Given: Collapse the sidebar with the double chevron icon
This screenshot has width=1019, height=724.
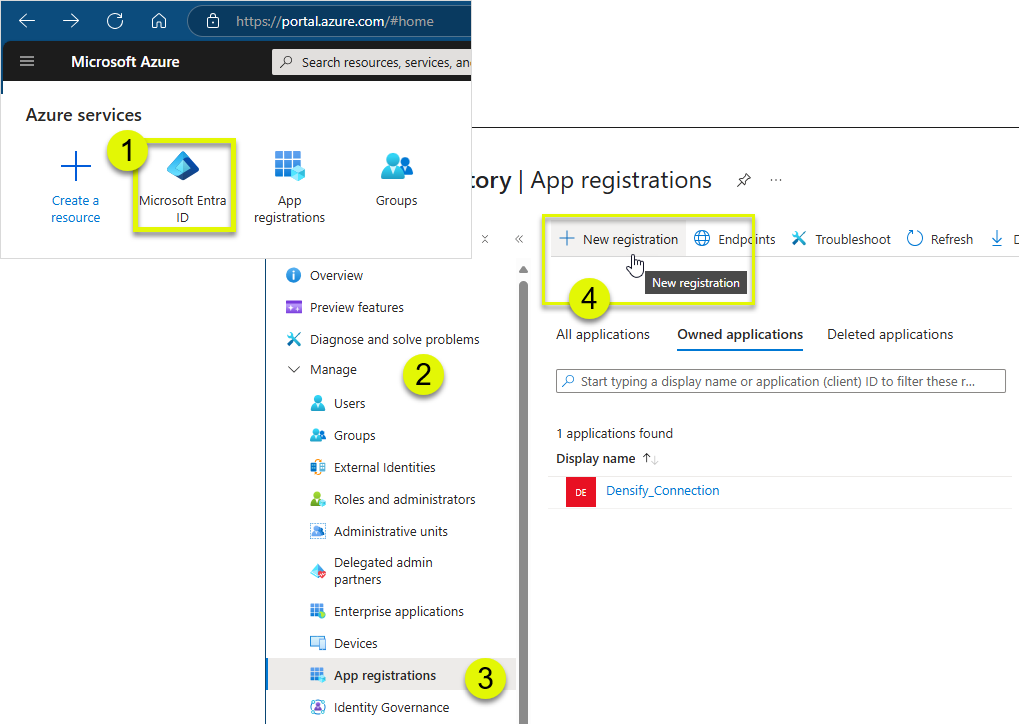Looking at the screenshot, I should 519,239.
